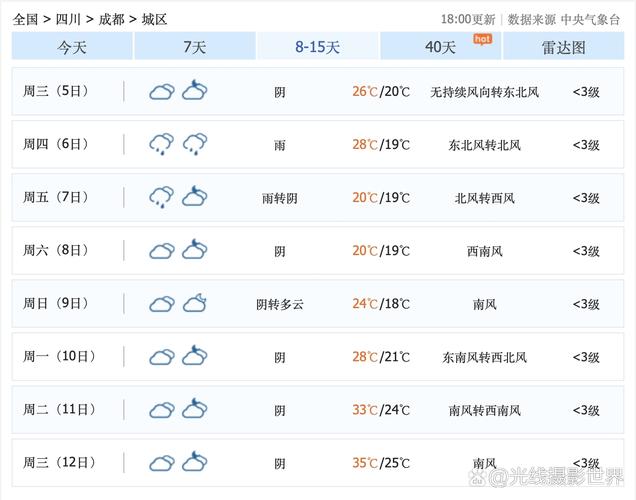Click wind text 南风 on 周日 row
The image size is (636, 500).
point(485,305)
